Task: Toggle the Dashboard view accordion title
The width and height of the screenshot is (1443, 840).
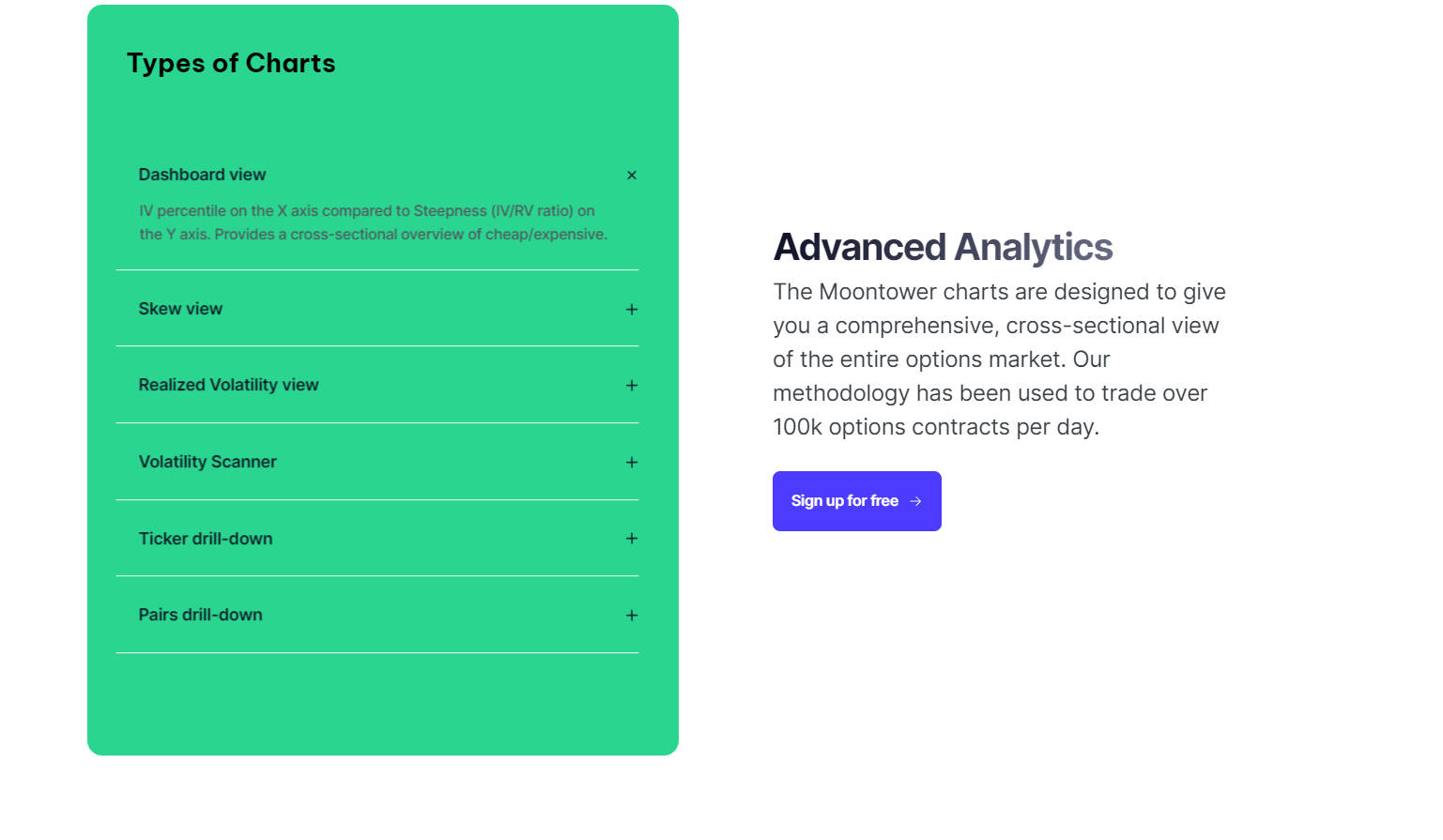Action: click(202, 175)
